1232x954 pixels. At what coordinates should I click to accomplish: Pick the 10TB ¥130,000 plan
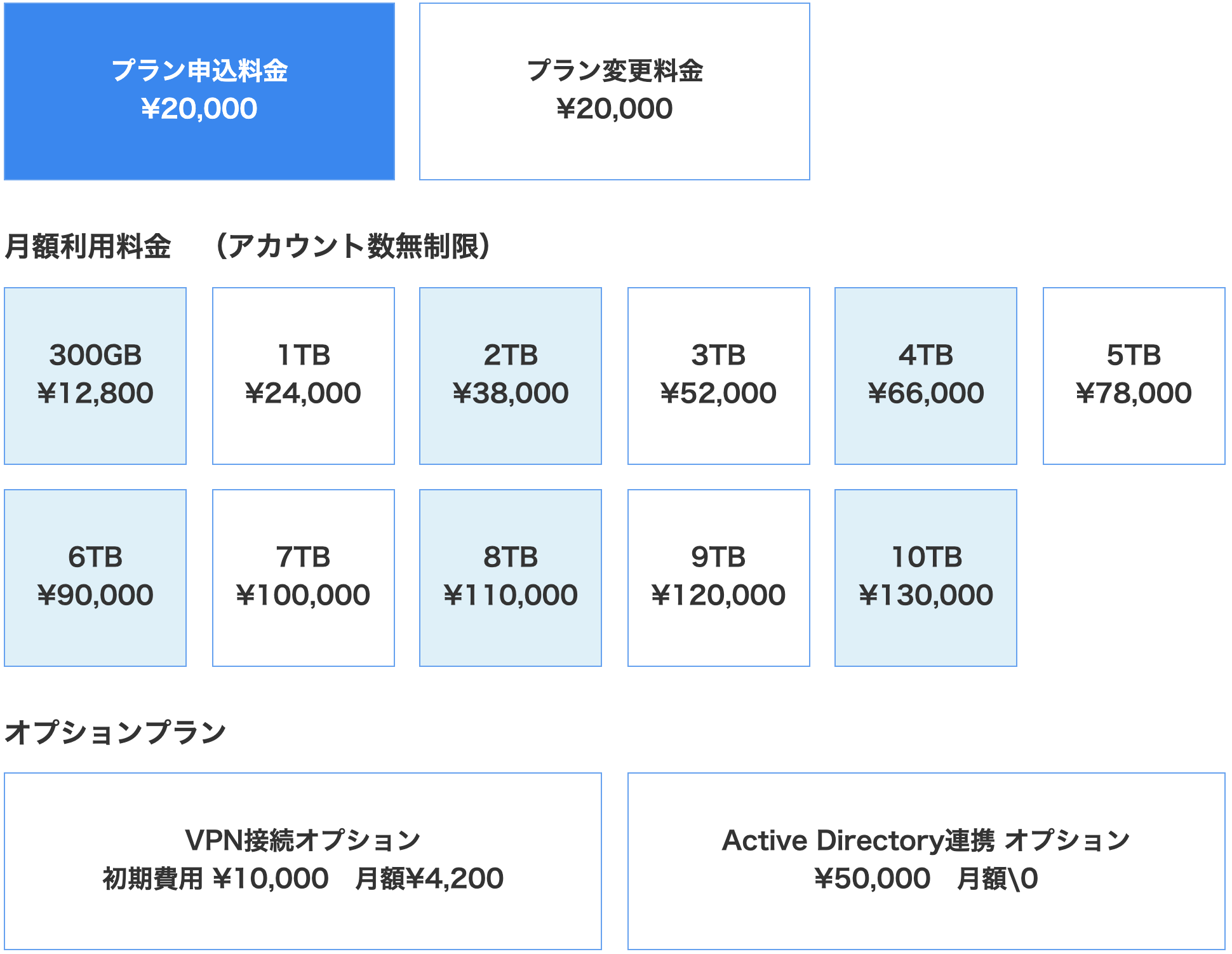click(x=926, y=577)
